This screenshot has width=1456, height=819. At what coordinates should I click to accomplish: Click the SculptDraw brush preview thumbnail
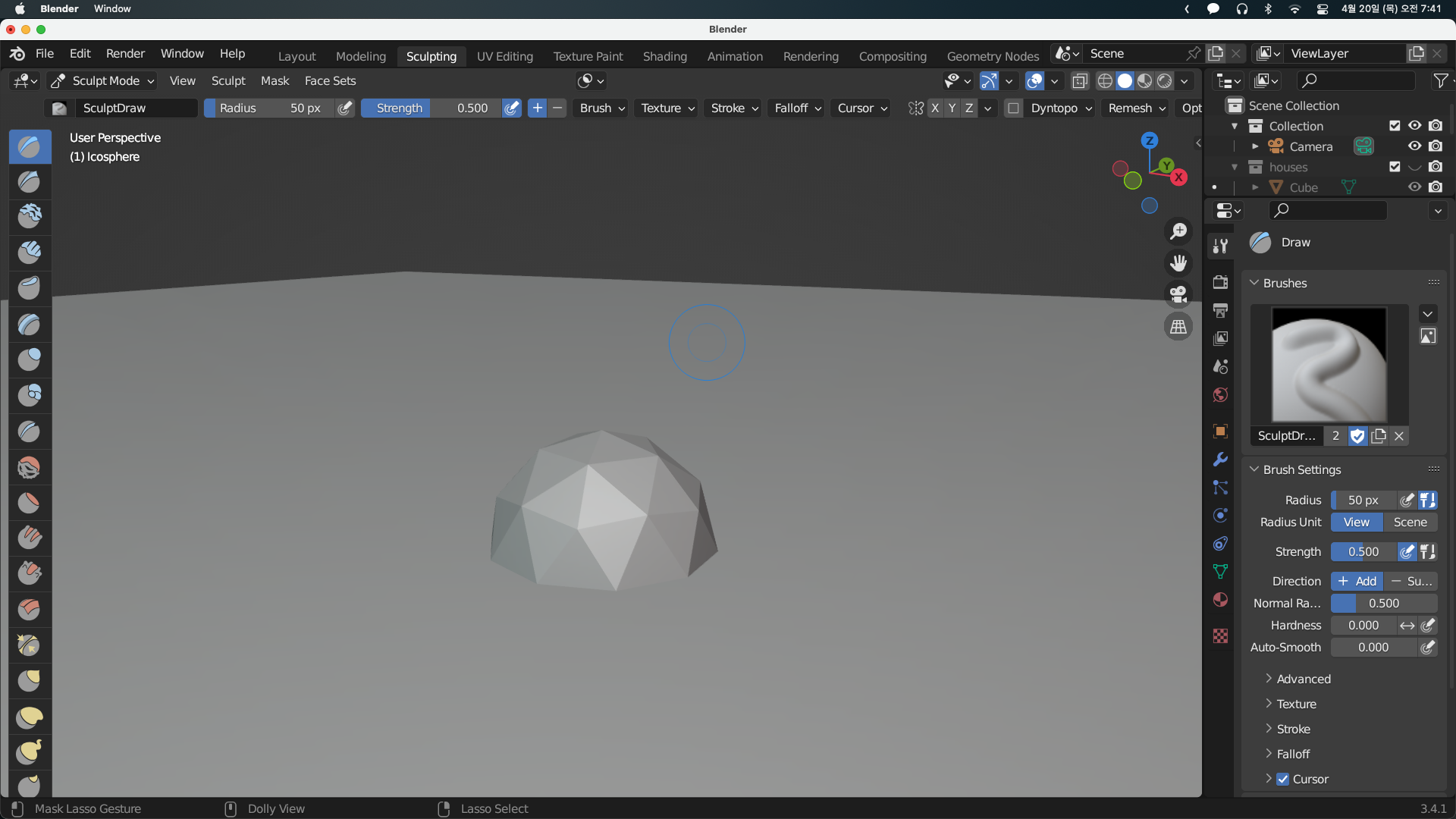pos(1329,364)
